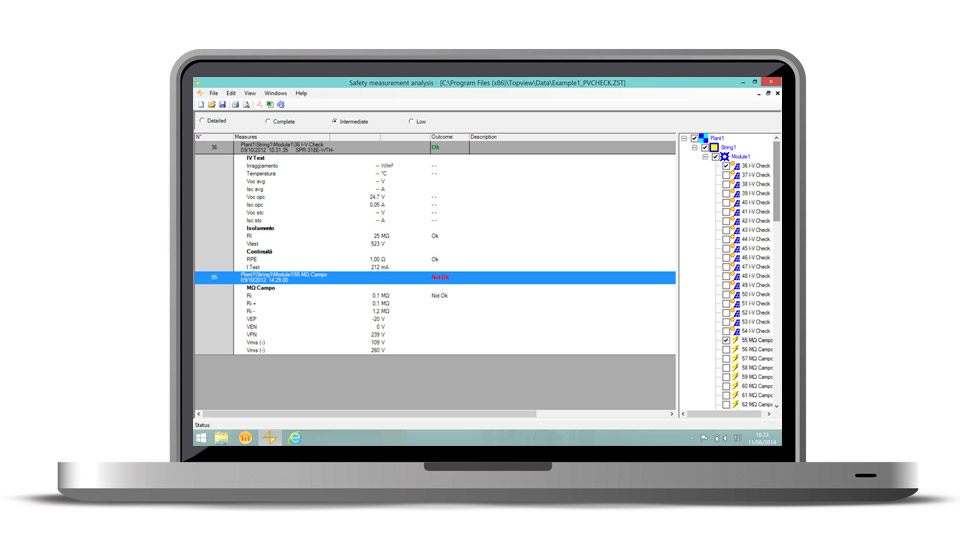Viewport: 960px width, 550px height.
Task: Uncheck the 55 MΩ Campo checkbox
Action: (726, 340)
